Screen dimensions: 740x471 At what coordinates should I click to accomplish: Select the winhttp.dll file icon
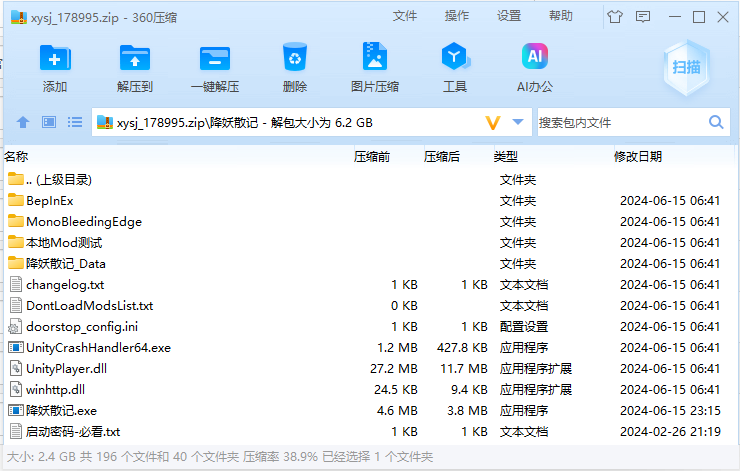tap(16, 389)
